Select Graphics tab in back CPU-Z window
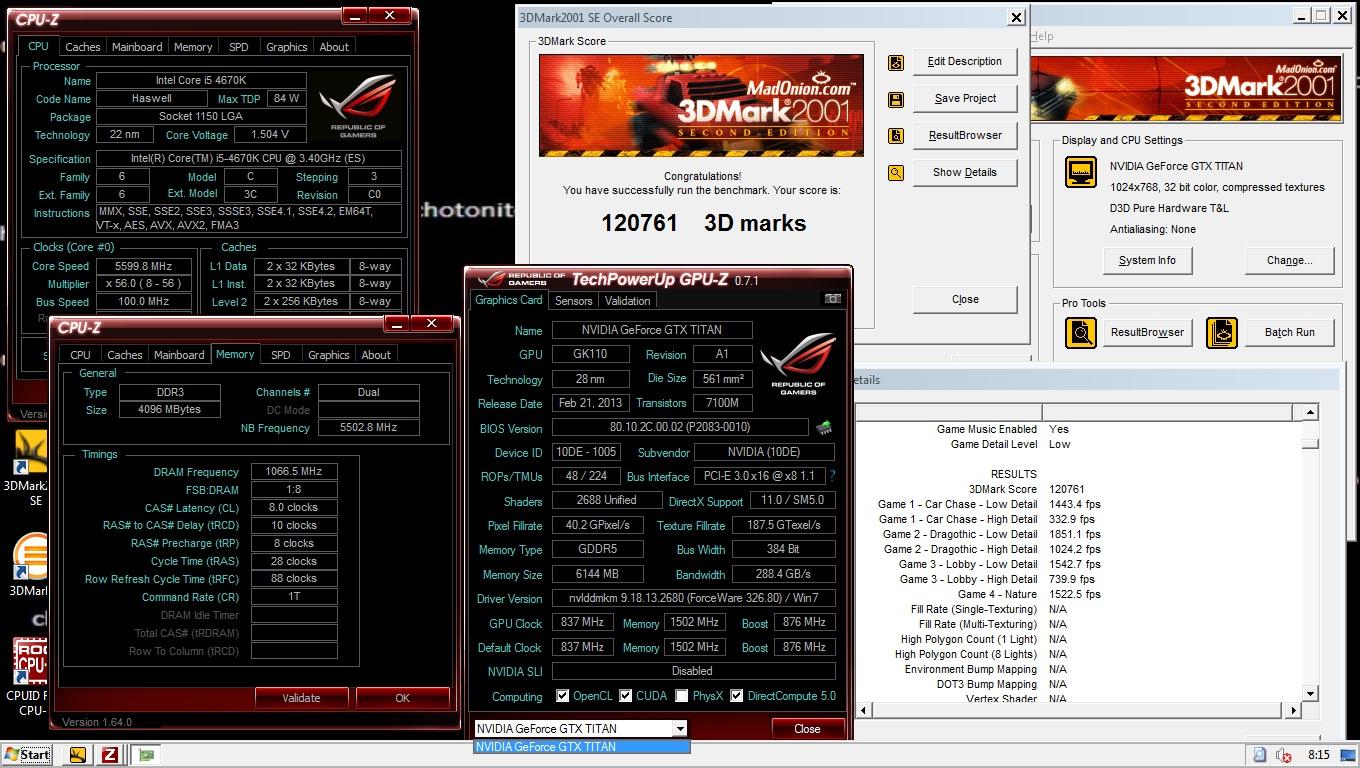The height and width of the screenshot is (768, 1360). pyautogui.click(x=287, y=47)
